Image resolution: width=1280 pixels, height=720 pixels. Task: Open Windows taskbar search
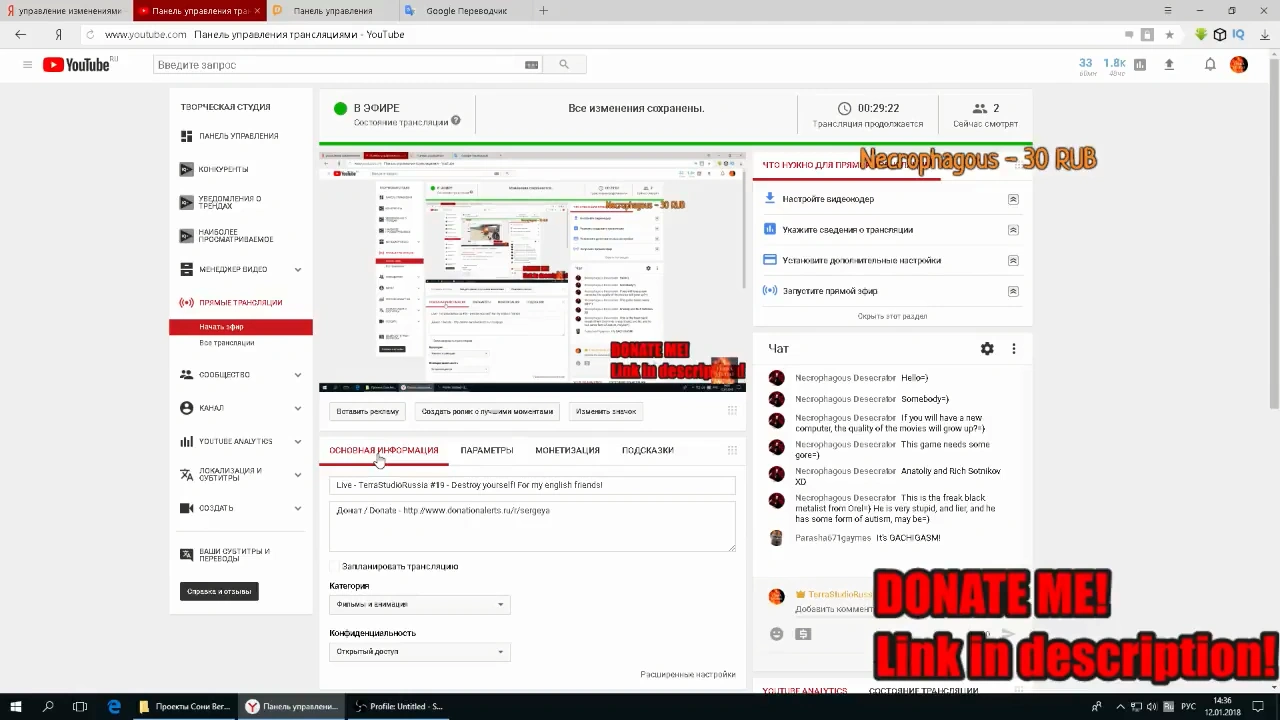coord(48,707)
